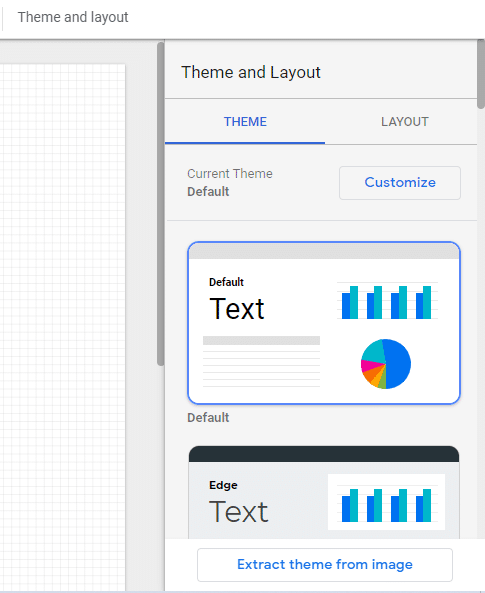Click the blank report canvas grid
This screenshot has width=485, height=593.
coord(62,325)
